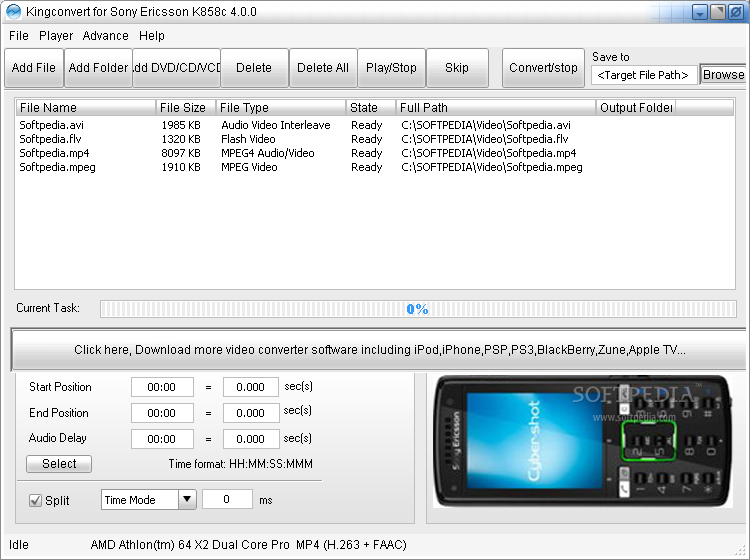
Task: Click the Kingconvert app icon in title bar
Action: point(13,11)
